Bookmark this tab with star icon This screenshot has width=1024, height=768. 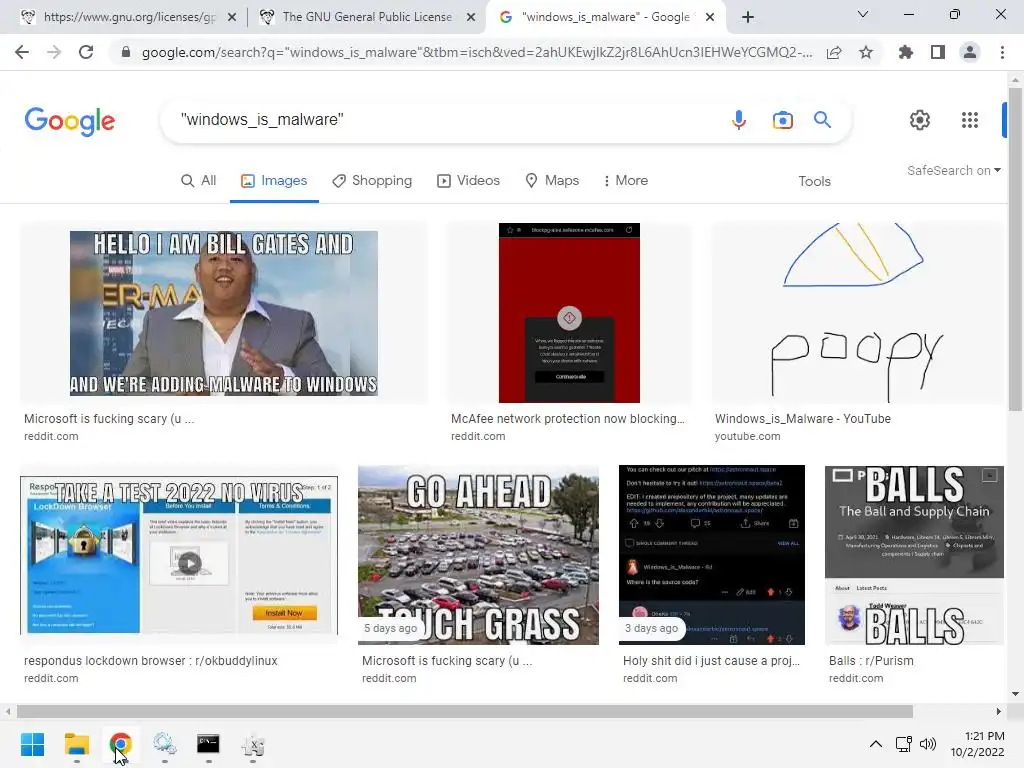[x=866, y=52]
